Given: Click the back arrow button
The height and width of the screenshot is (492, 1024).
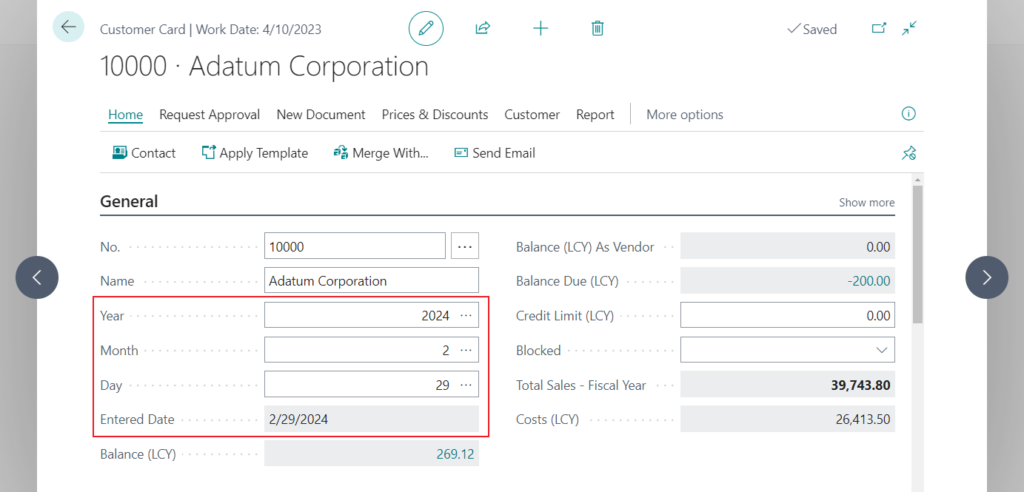Looking at the screenshot, I should click(68, 27).
